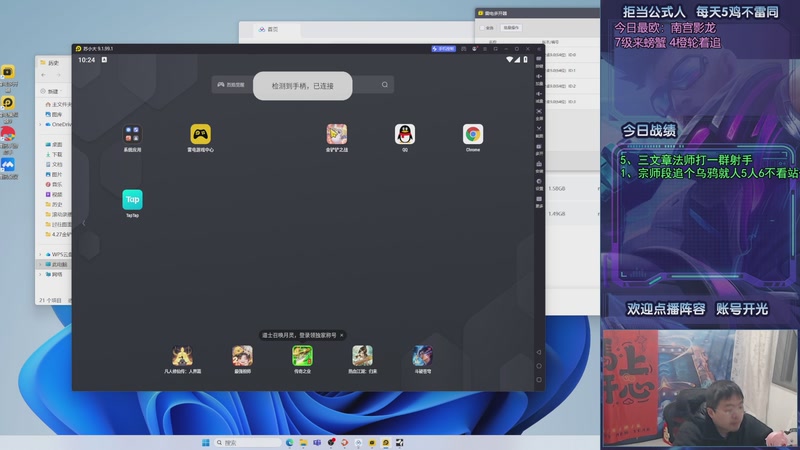The width and height of the screenshot is (800, 450).
Task: Launch the QQ penguin app
Action: (405, 135)
